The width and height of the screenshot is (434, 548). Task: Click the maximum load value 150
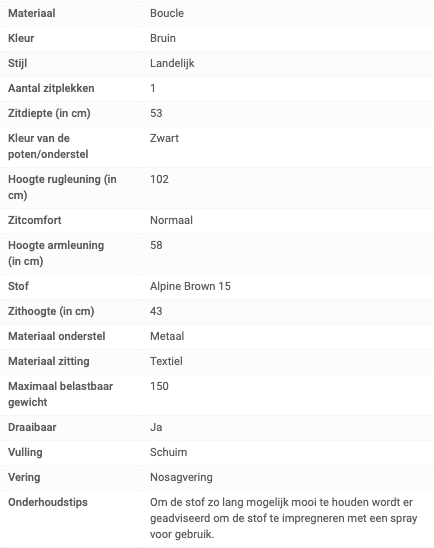pyautogui.click(x=159, y=386)
